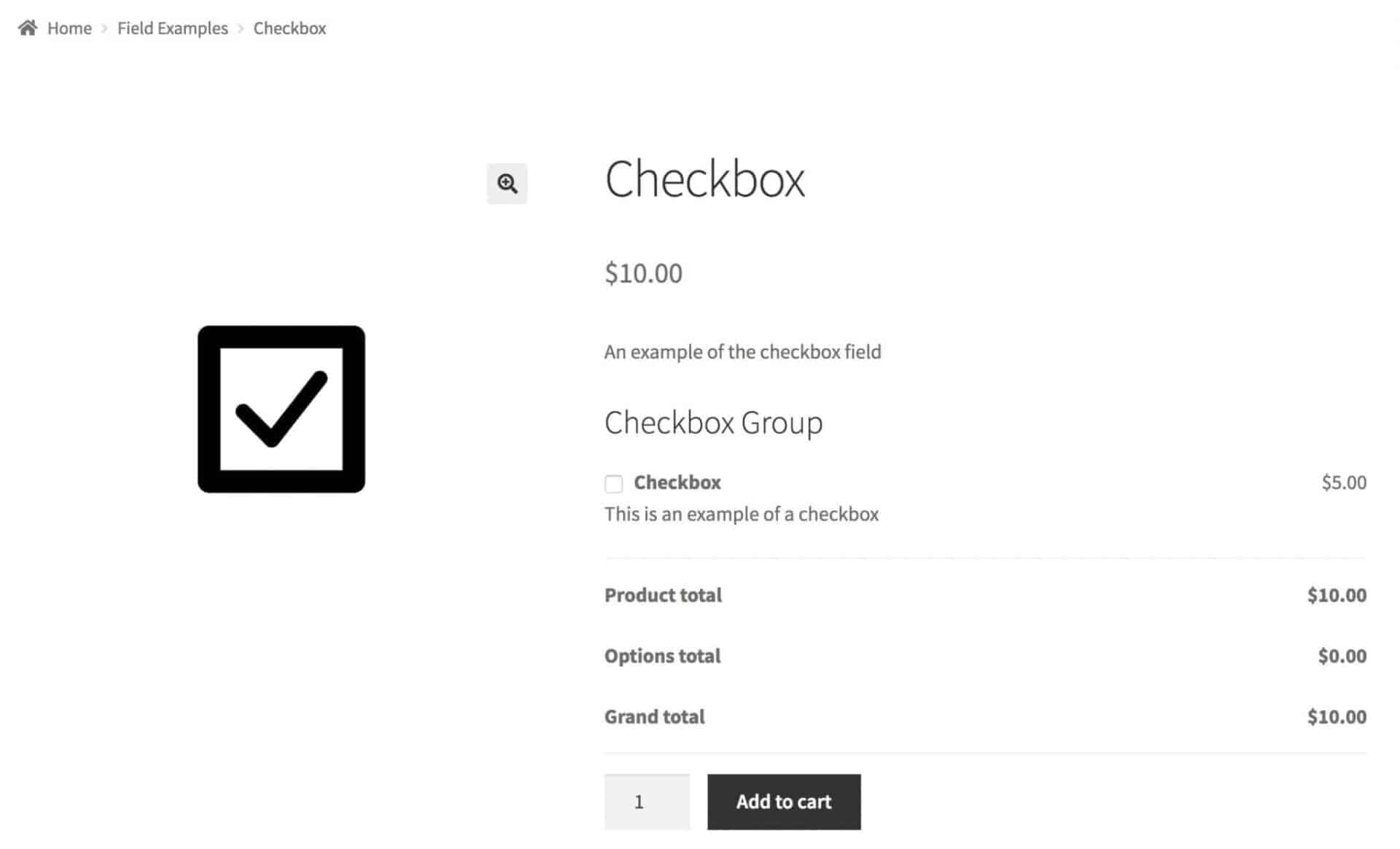Click the Options total value $0.00

[x=1342, y=656]
